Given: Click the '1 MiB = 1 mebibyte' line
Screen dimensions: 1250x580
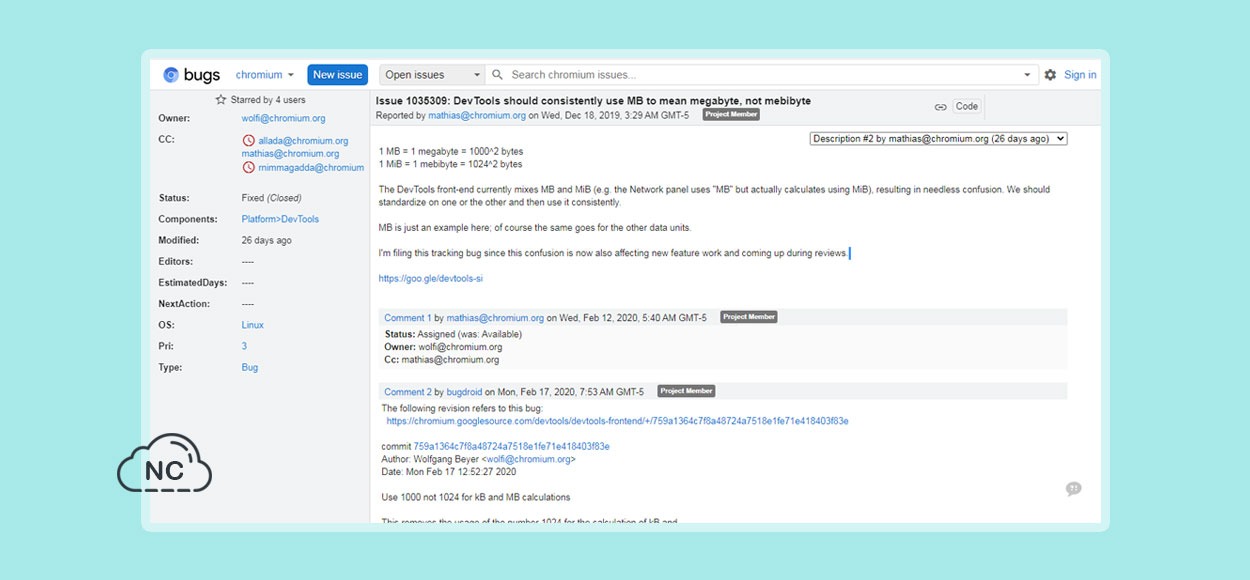Looking at the screenshot, I should coord(450,164).
